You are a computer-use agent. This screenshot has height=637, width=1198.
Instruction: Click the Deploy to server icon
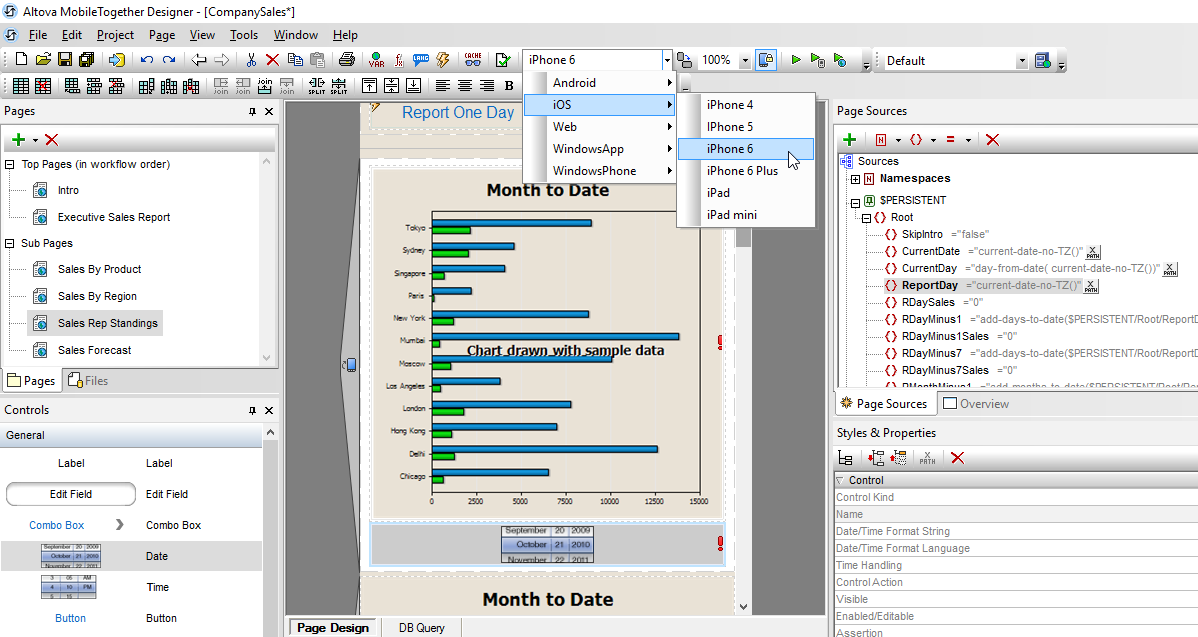click(x=1042, y=60)
